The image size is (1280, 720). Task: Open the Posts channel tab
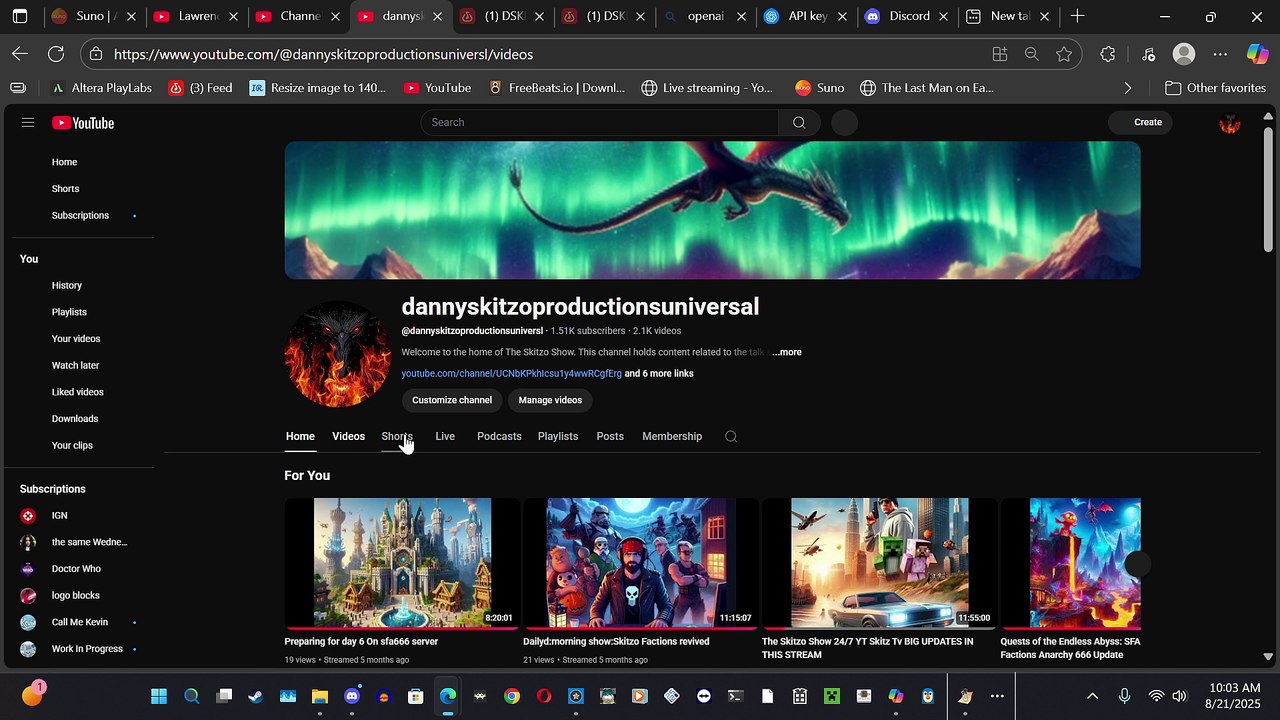tap(610, 436)
